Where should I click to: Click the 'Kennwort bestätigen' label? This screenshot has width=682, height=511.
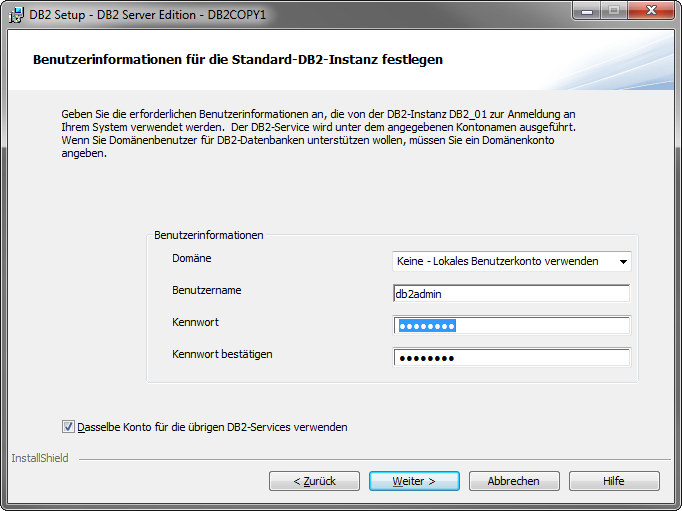pos(222,354)
